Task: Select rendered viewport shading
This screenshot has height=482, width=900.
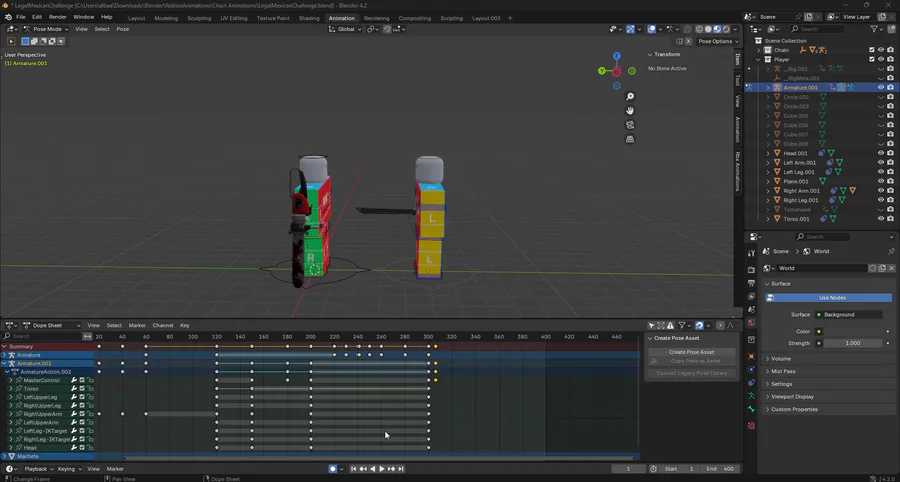Action: tap(726, 29)
